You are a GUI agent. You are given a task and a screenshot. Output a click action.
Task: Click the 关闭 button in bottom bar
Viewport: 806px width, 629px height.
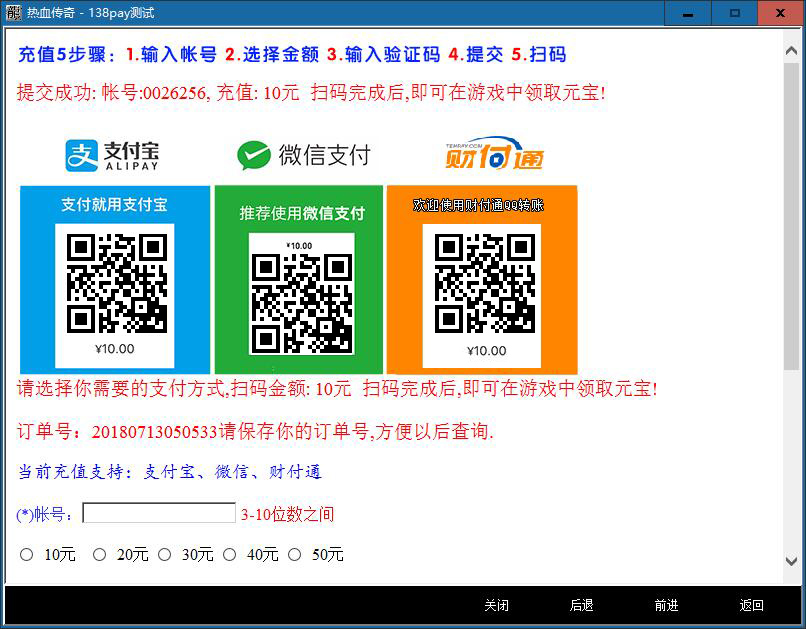tap(497, 605)
